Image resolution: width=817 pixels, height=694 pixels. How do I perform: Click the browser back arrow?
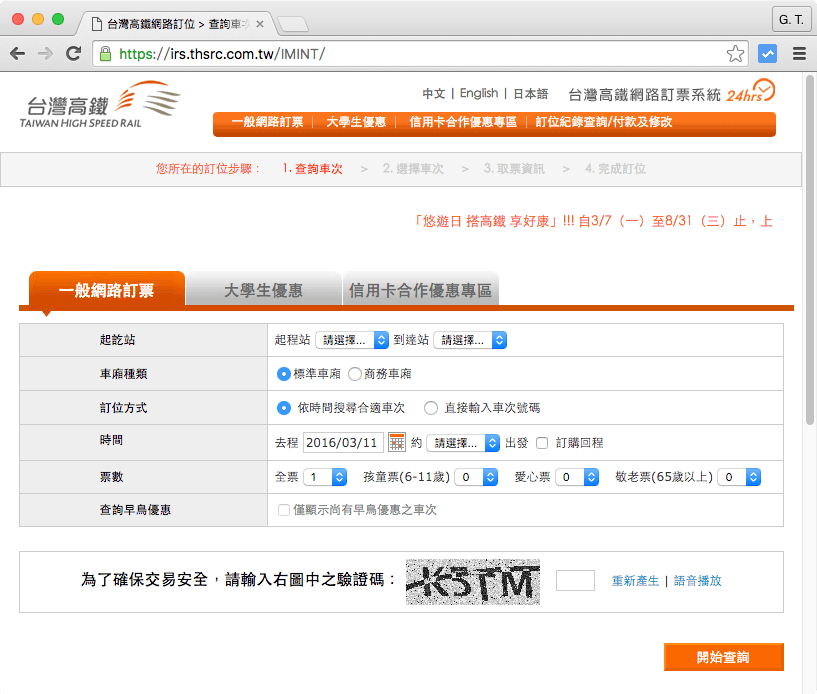pos(18,54)
